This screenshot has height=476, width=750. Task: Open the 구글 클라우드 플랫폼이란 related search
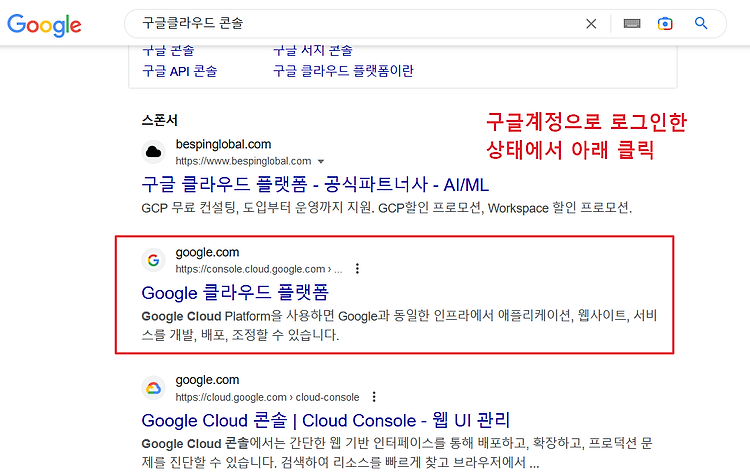tap(343, 71)
